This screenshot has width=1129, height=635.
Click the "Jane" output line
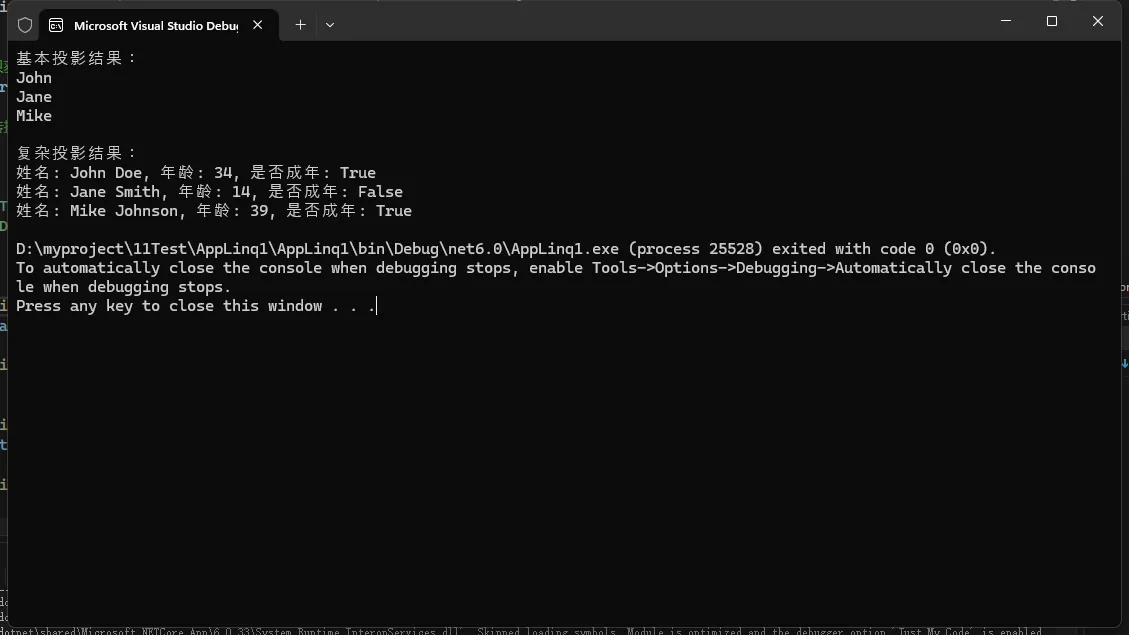(34, 97)
